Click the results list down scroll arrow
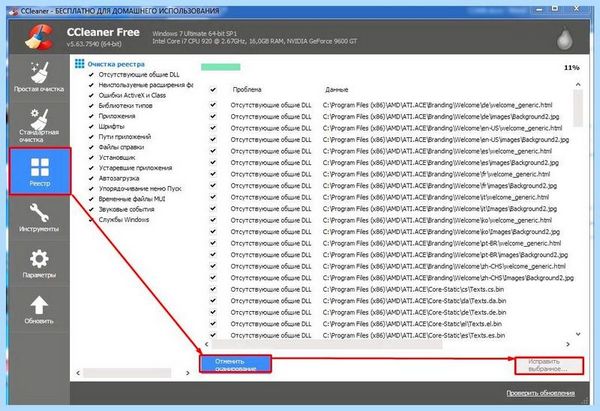Screen dimensions: 600x411 pos(578,334)
